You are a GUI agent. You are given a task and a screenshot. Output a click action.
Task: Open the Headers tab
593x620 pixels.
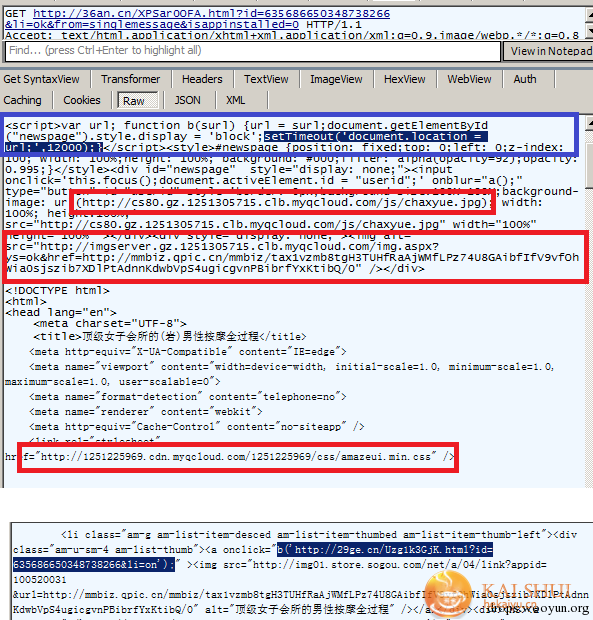(x=202, y=79)
